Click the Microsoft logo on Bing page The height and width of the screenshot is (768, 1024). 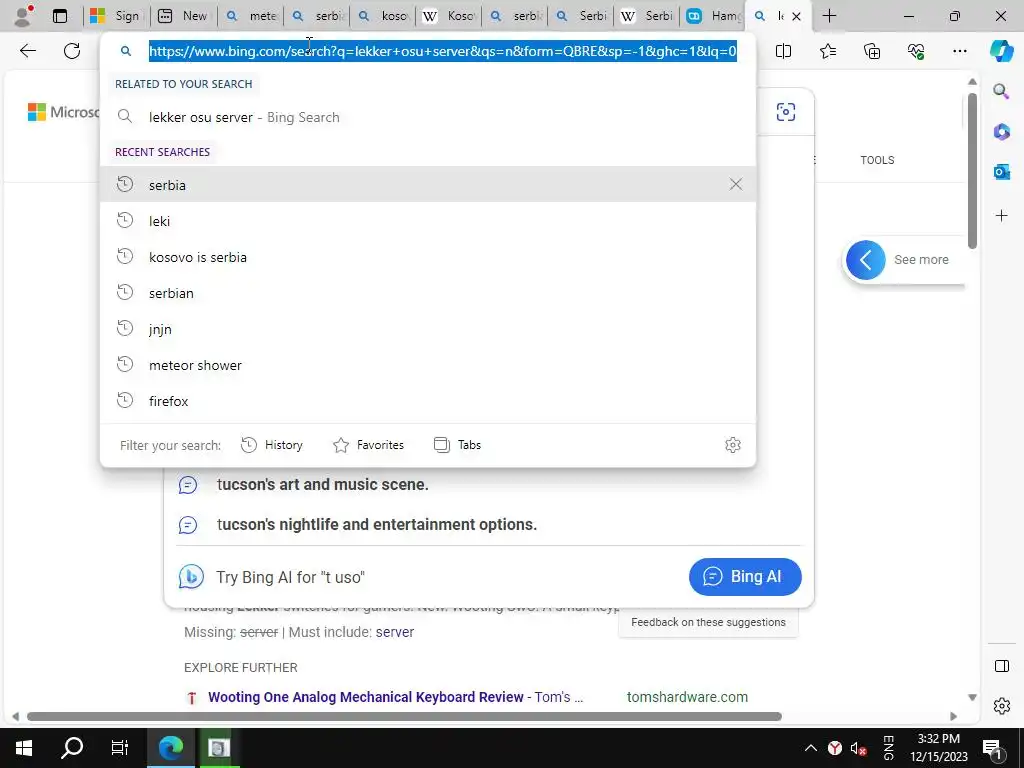click(x=63, y=112)
